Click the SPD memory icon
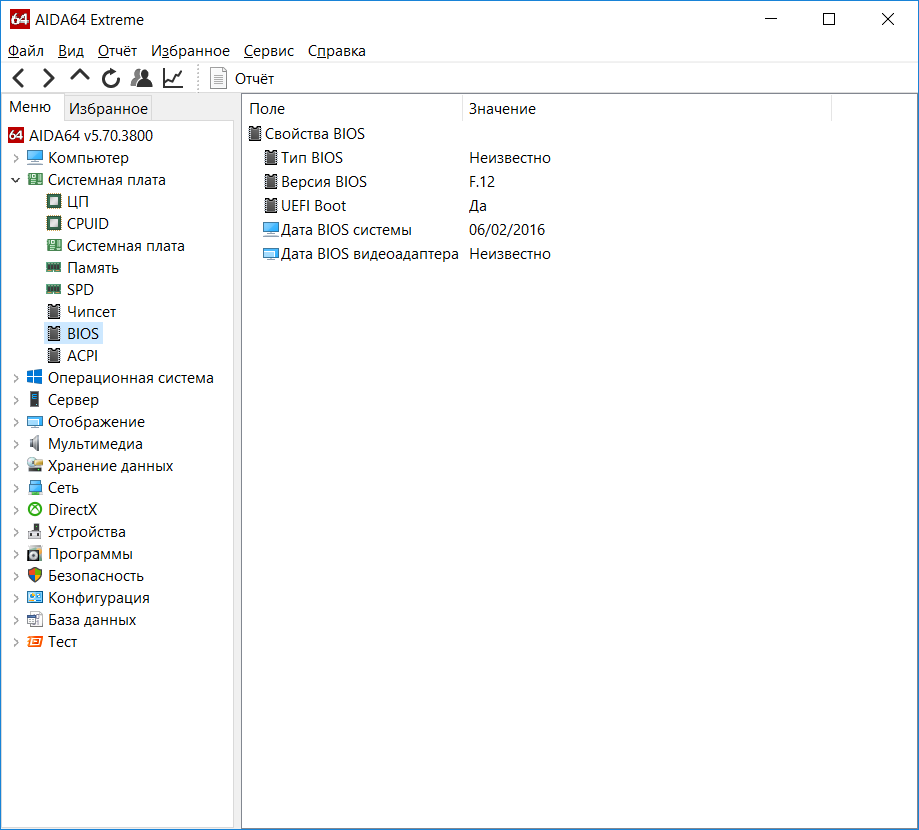Image resolution: width=919 pixels, height=830 pixels. [54, 290]
